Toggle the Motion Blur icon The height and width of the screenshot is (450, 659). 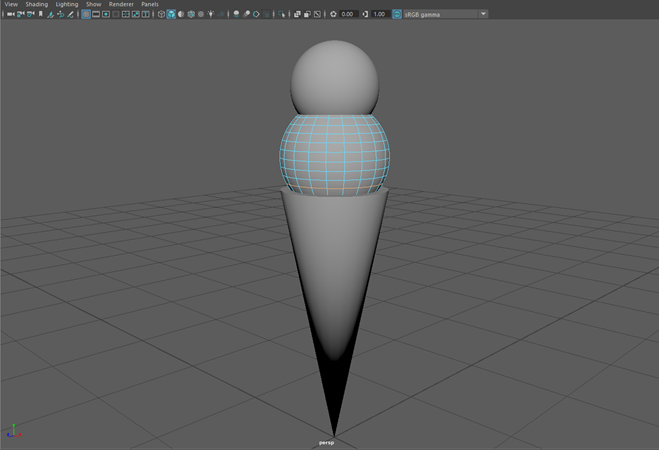coord(246,14)
